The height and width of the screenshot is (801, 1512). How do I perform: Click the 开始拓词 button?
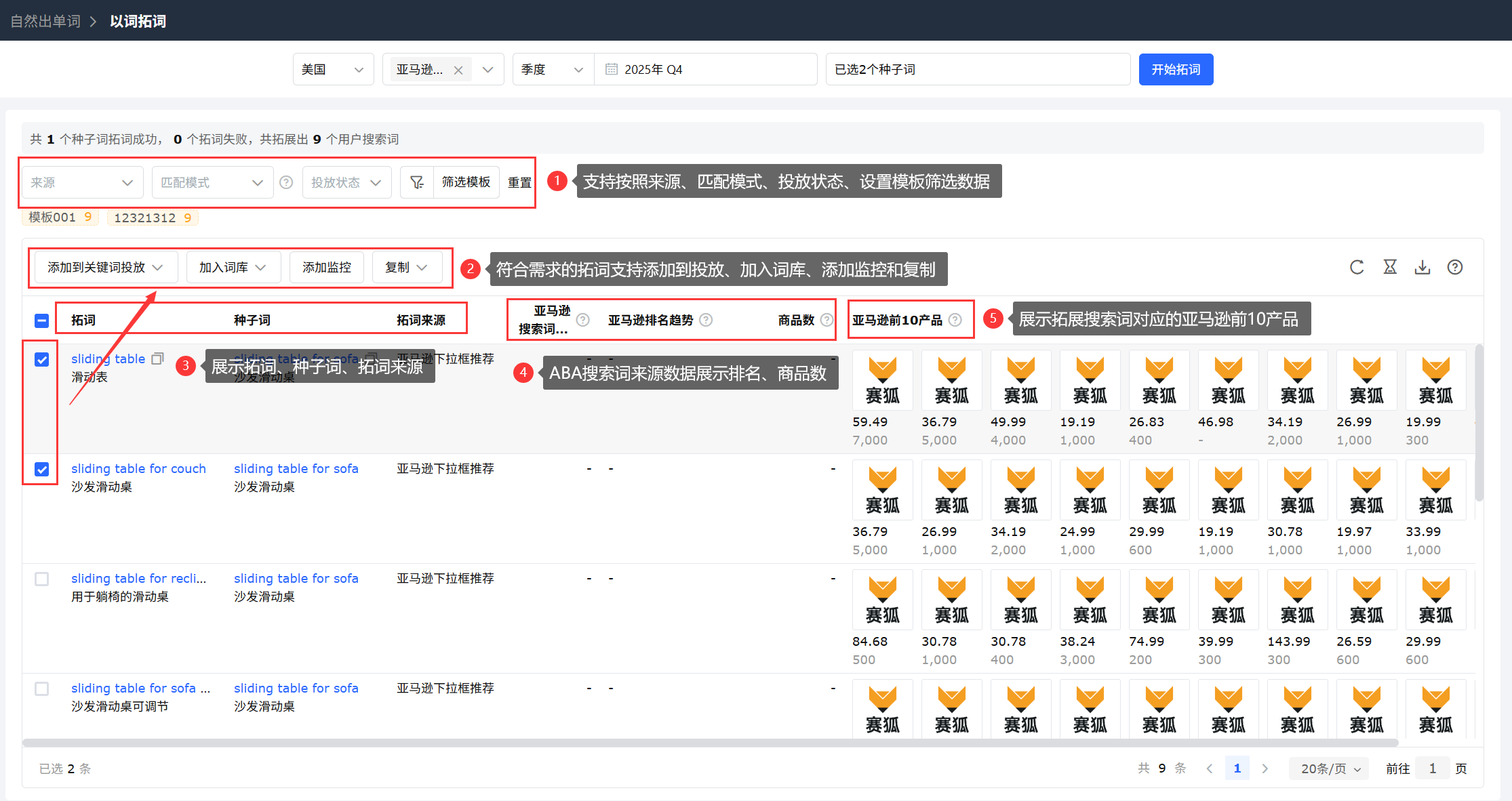coord(1176,70)
